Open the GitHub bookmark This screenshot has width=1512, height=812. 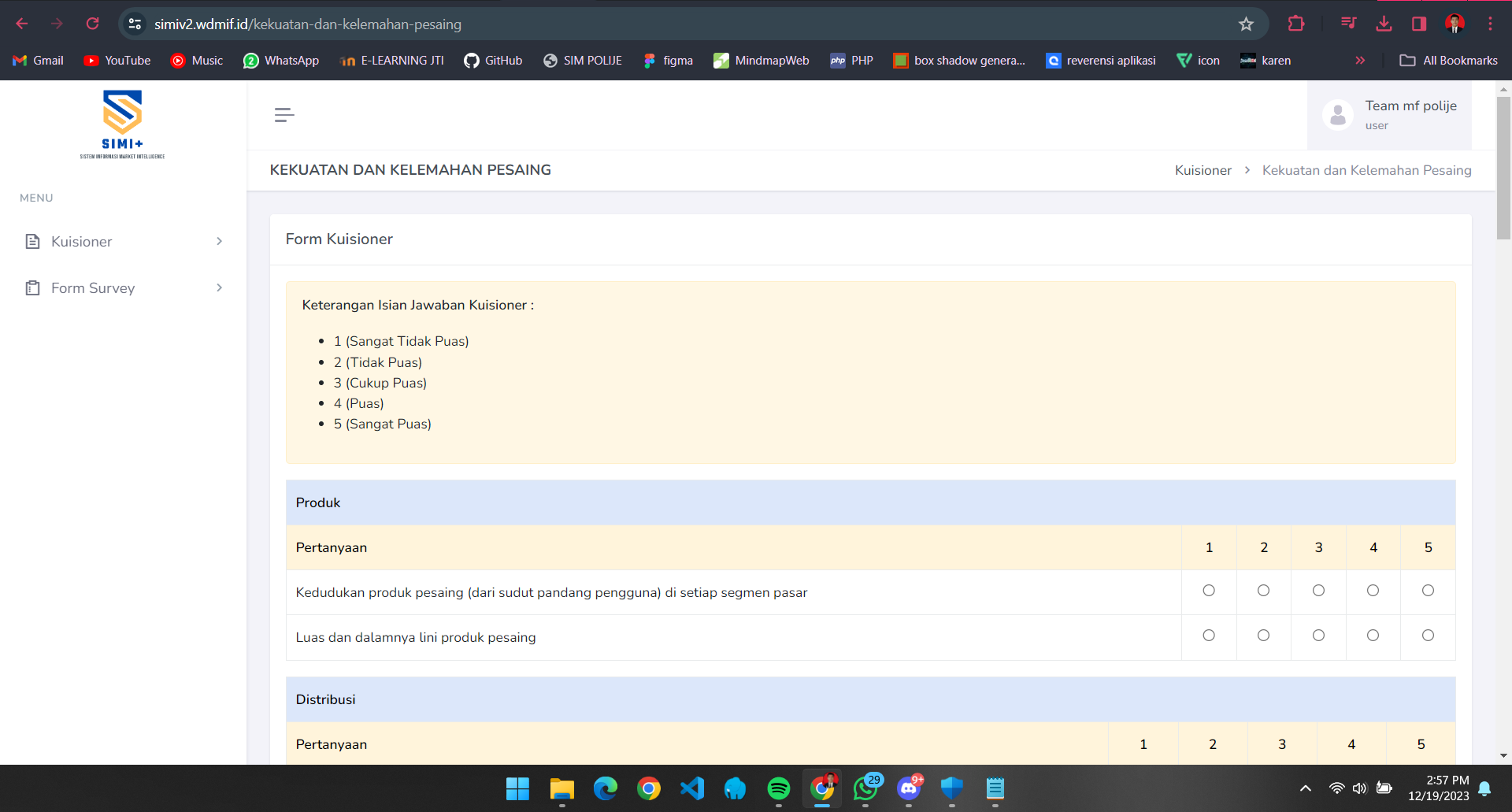tap(493, 61)
